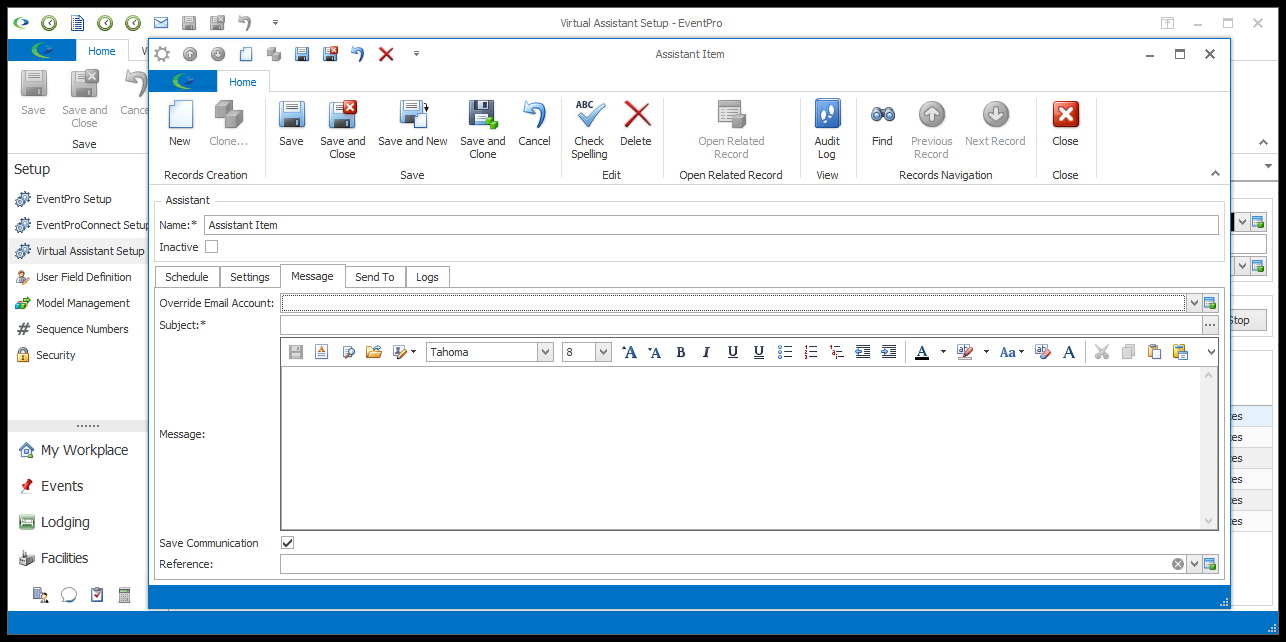Switch to the Schedule tab
The height and width of the screenshot is (642, 1286).
(x=187, y=277)
